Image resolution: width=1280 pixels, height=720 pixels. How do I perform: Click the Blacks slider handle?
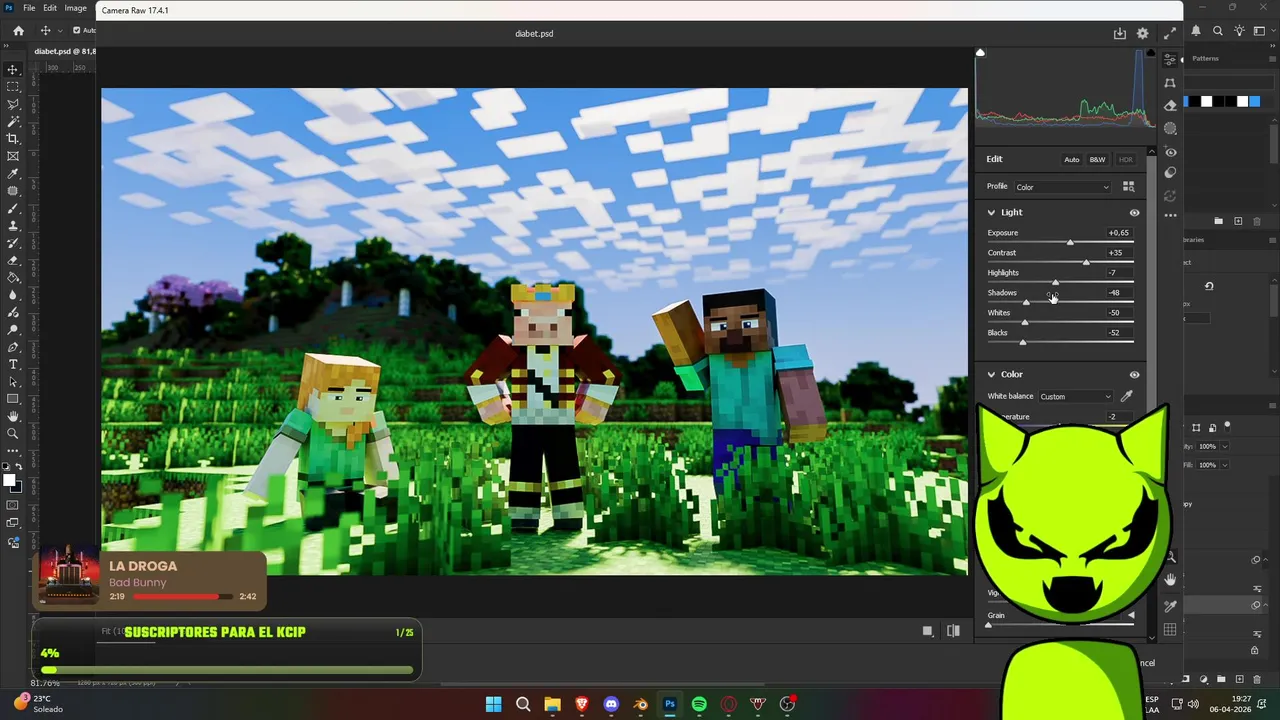click(1022, 342)
